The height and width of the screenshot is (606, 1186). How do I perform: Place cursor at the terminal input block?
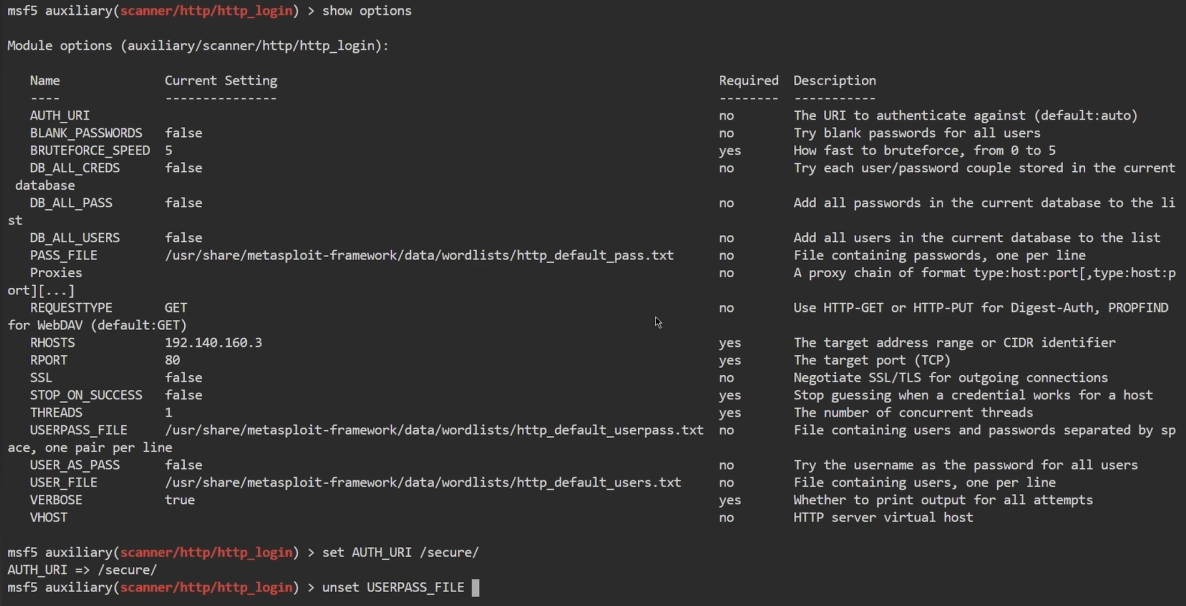(x=475, y=588)
